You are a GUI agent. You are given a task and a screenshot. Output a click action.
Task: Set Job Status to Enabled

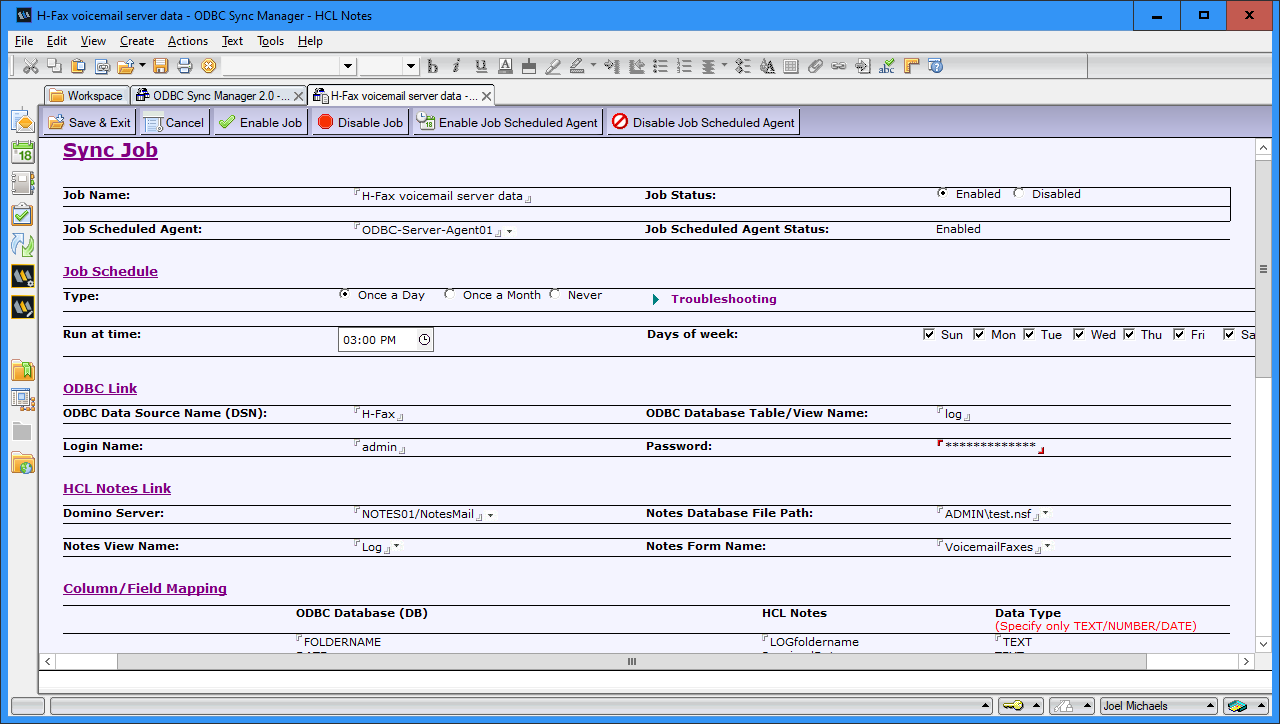coord(942,194)
